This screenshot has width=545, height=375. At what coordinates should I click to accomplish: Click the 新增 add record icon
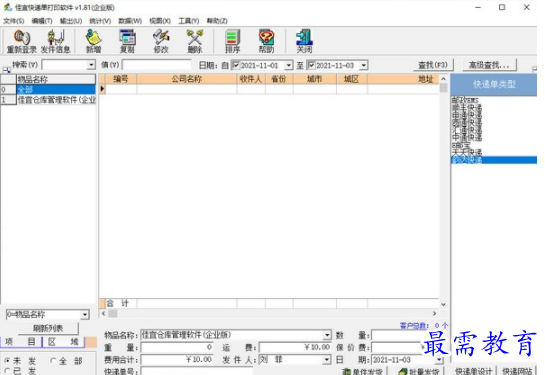[93, 41]
